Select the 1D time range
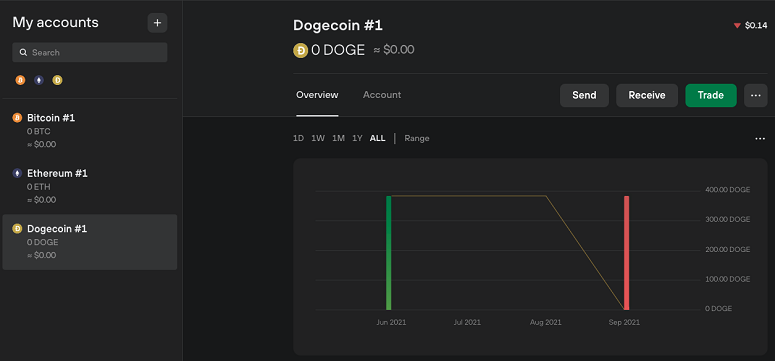This screenshot has width=775, height=361. (299, 138)
